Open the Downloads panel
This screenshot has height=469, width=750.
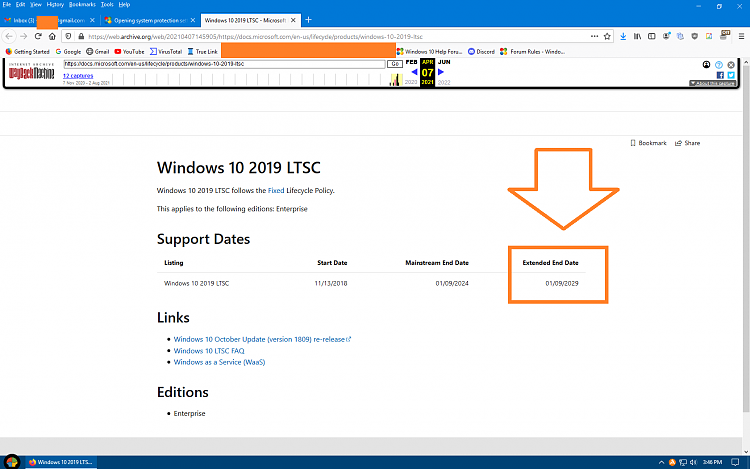(623, 36)
